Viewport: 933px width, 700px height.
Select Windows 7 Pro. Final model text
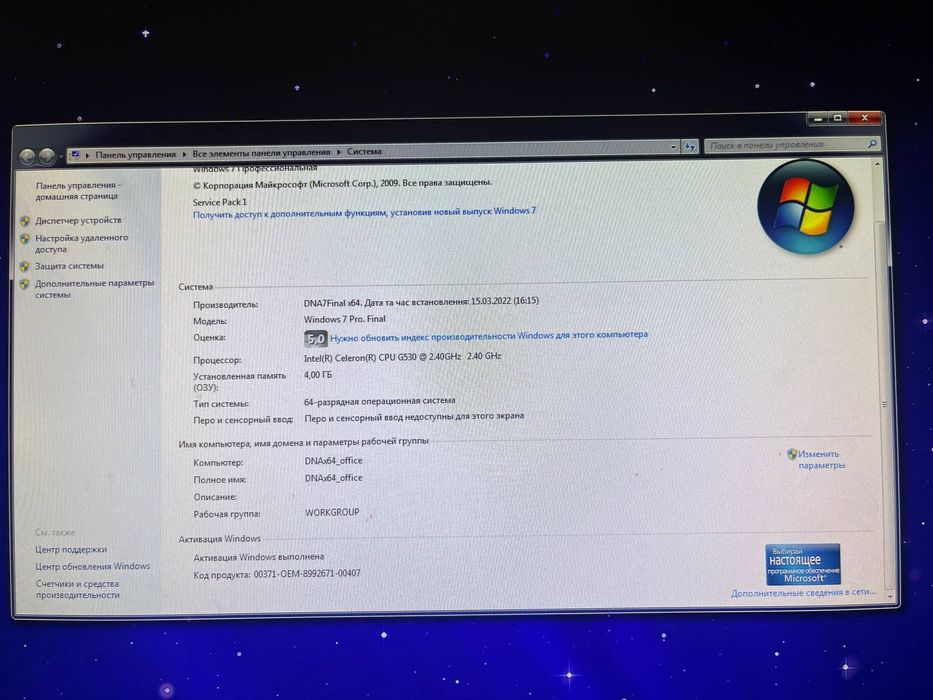(345, 319)
